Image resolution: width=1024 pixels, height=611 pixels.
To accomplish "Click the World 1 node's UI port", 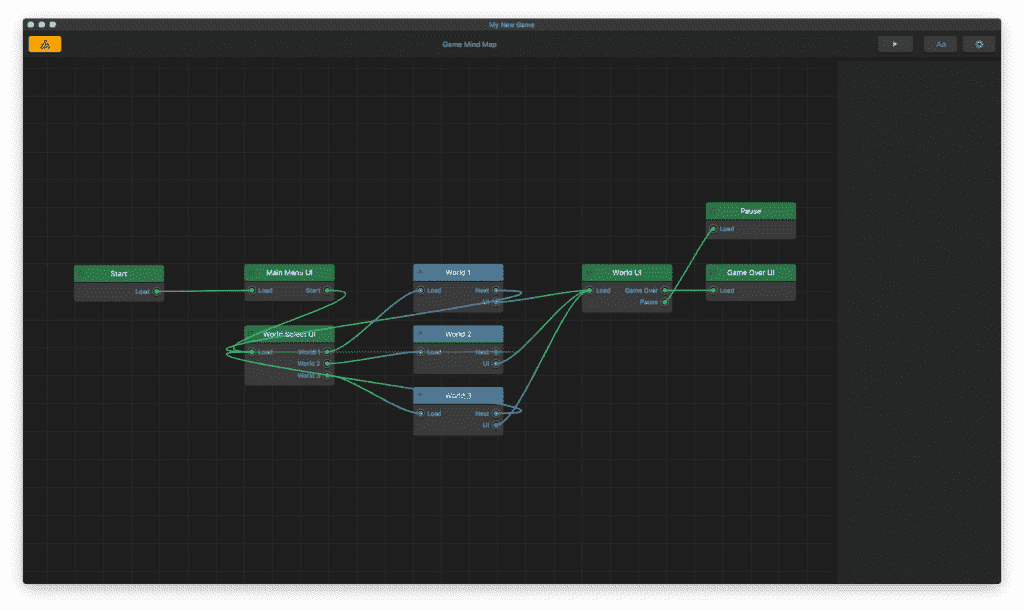I will pyautogui.click(x=496, y=302).
